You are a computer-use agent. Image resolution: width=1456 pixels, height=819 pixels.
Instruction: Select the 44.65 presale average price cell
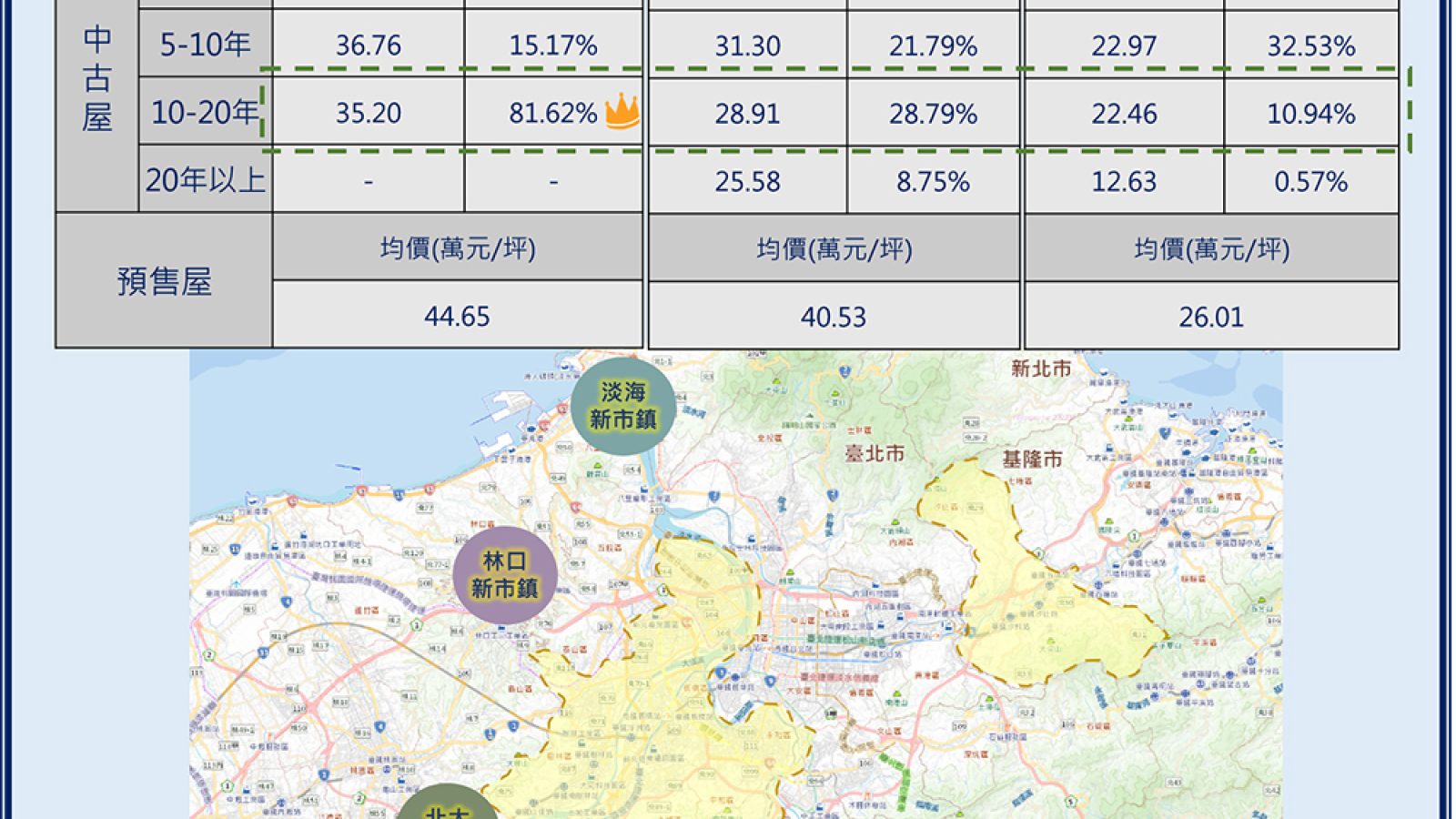tap(457, 316)
